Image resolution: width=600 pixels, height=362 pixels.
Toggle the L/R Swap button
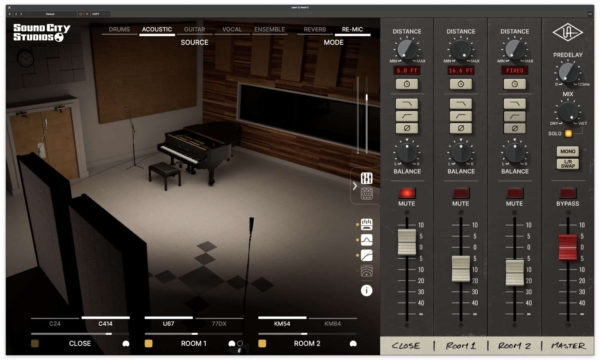[568, 164]
